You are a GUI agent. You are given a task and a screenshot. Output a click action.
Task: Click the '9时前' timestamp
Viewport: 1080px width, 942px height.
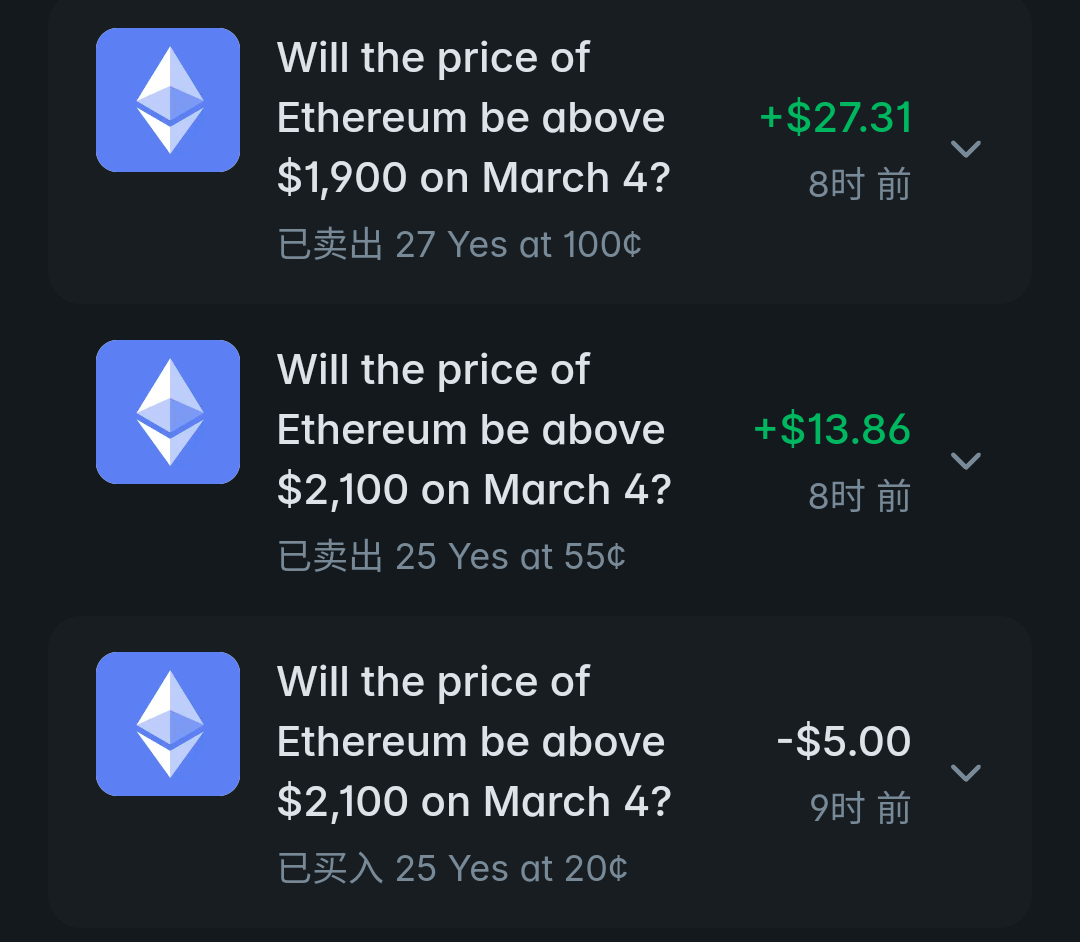click(860, 808)
